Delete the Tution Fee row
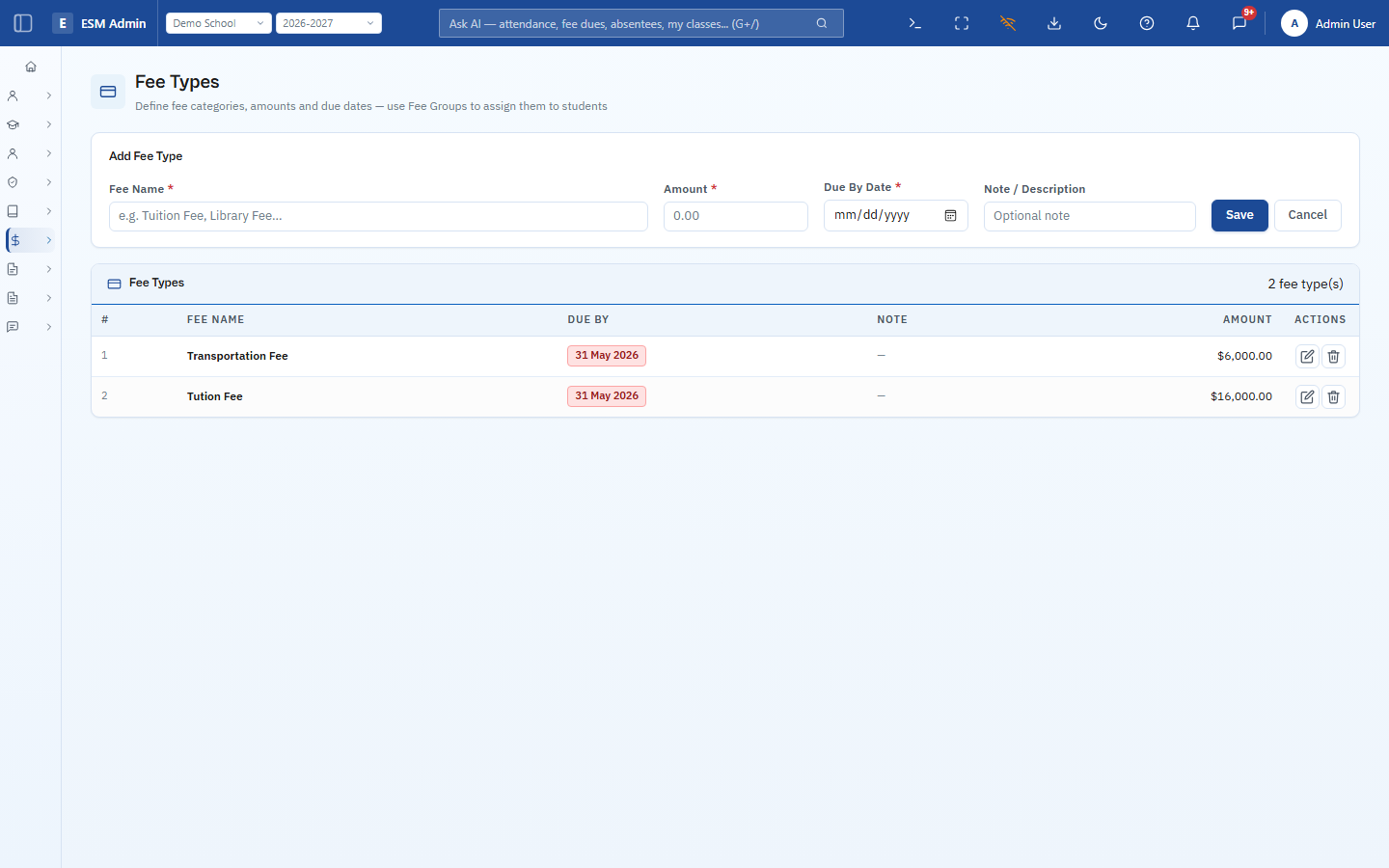Viewport: 1389px width, 868px height. [x=1333, y=396]
